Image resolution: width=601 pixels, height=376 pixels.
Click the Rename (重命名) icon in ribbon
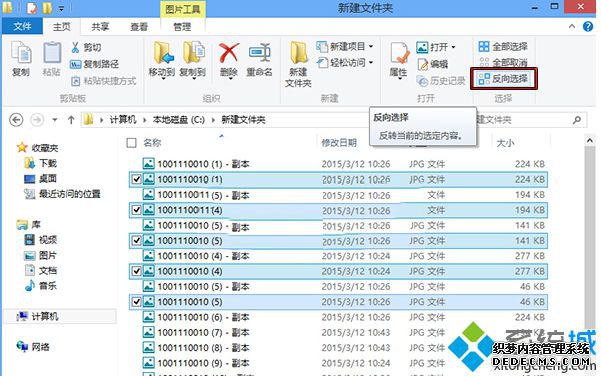click(259, 53)
